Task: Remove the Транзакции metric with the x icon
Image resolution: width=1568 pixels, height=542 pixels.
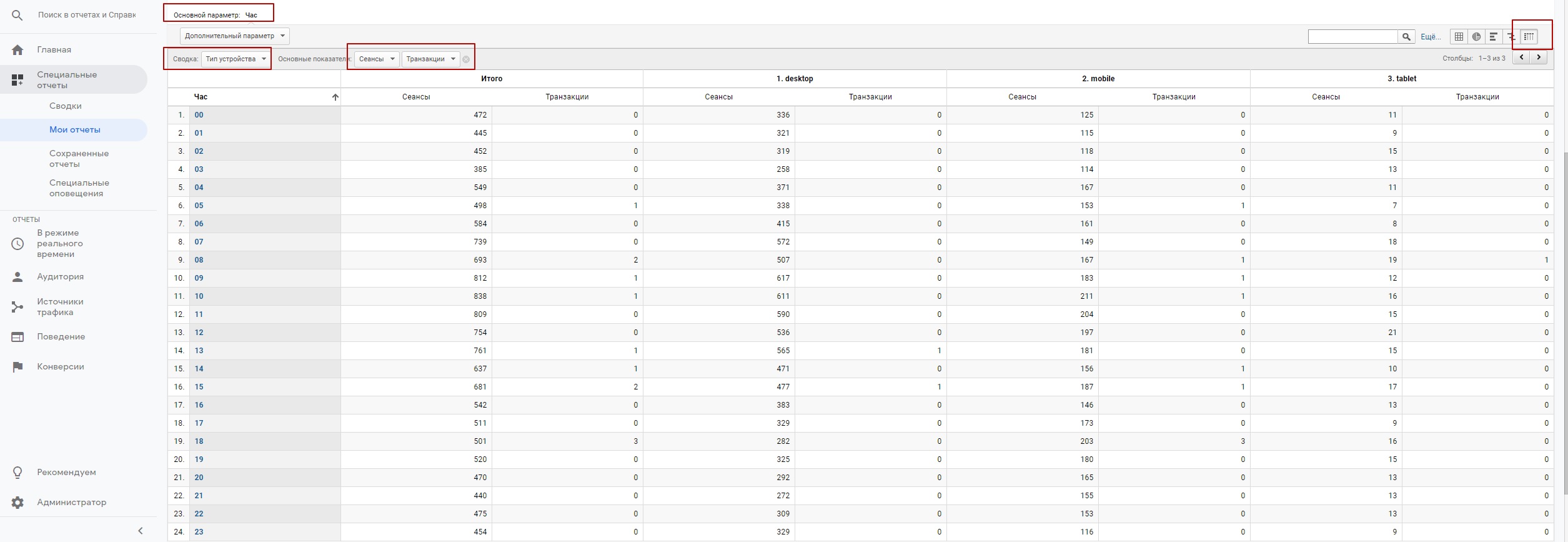Action: tap(466, 59)
